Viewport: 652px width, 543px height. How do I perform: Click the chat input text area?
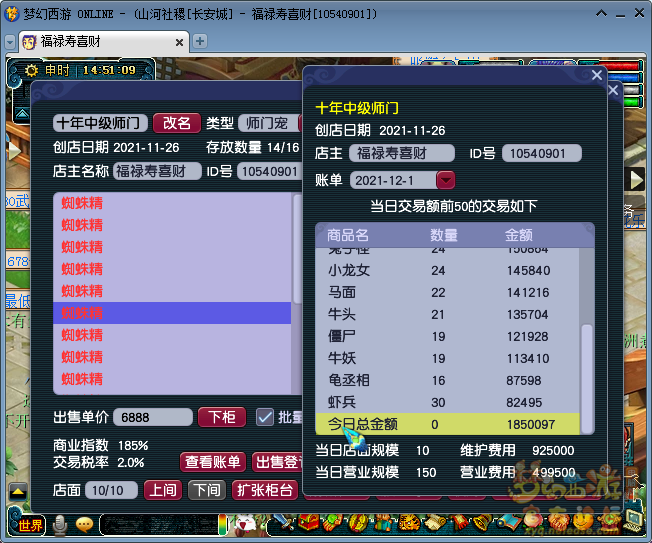[x=159, y=526]
